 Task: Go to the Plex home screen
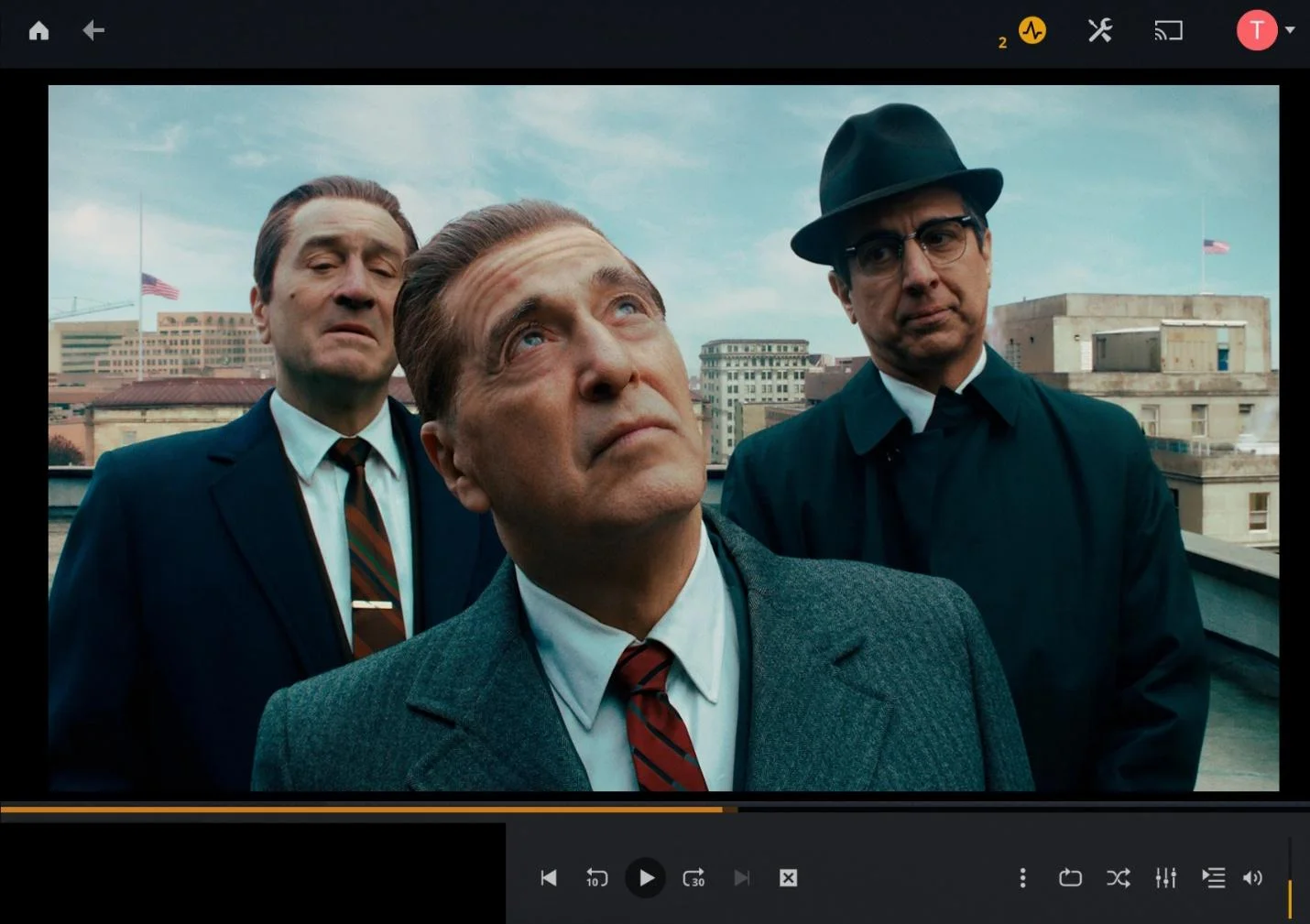[x=38, y=31]
